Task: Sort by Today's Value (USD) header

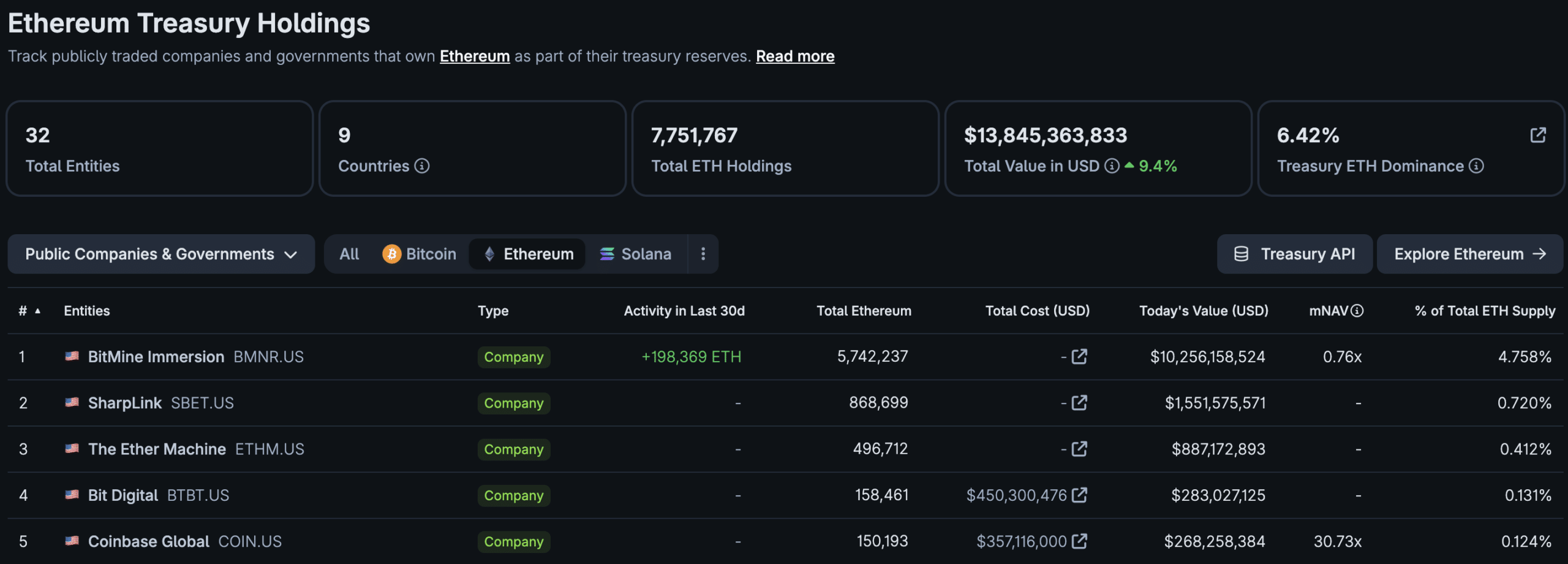Action: pyautogui.click(x=1204, y=311)
